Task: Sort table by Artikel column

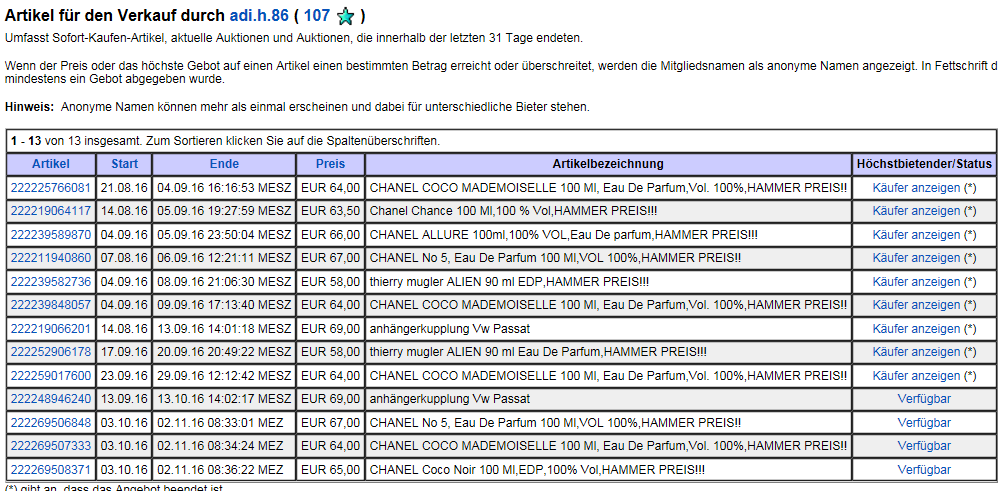Action: click(51, 164)
